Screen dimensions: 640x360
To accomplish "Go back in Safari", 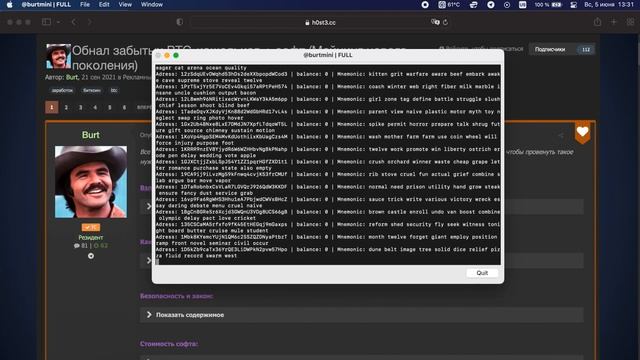I will tap(74, 22).
